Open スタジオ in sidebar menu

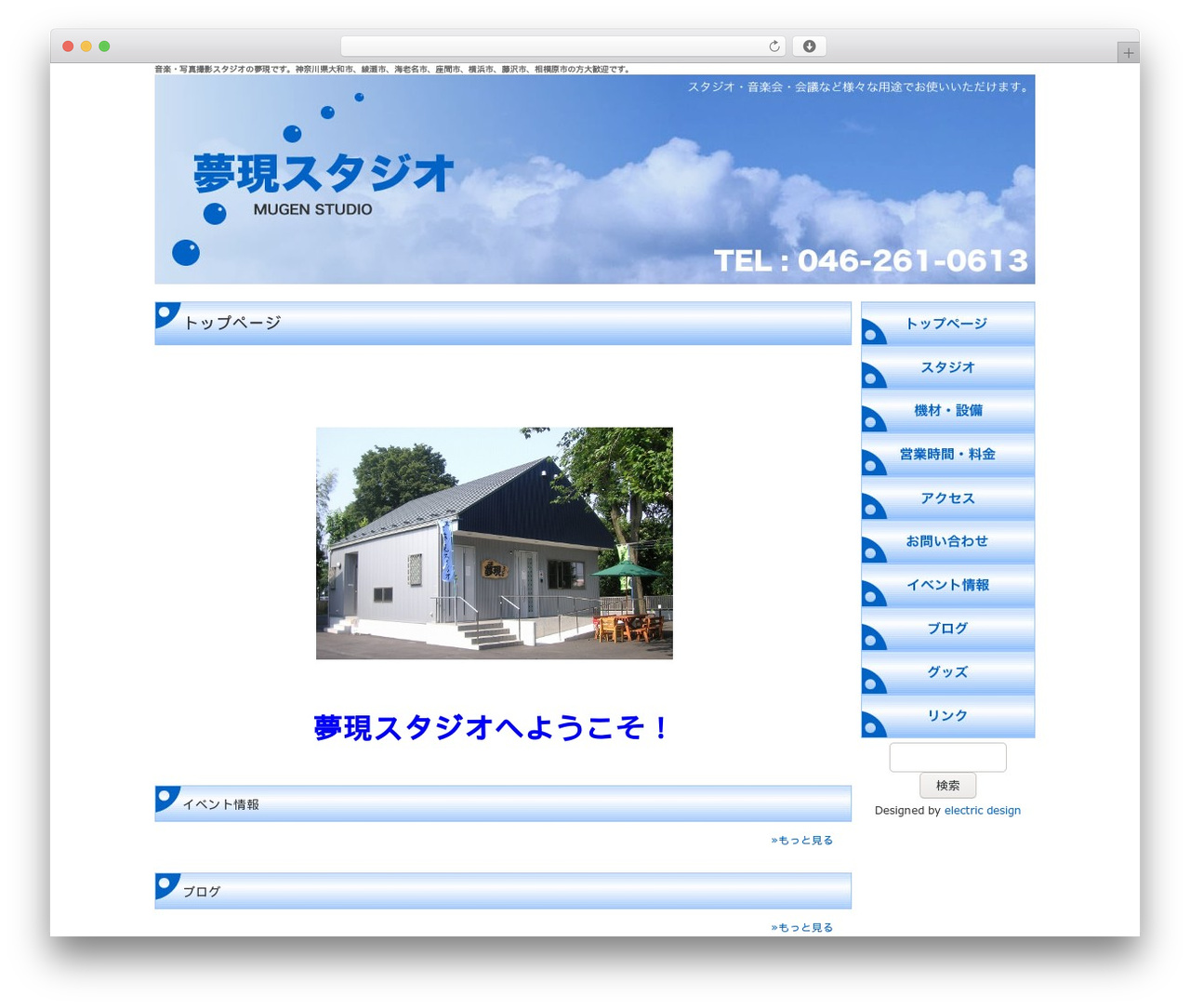point(947,367)
